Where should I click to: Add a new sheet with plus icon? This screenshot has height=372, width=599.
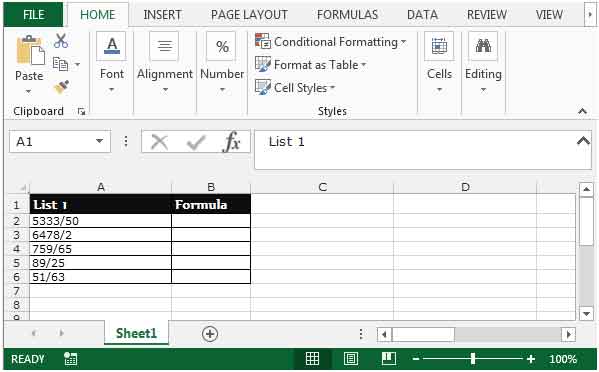pos(210,334)
